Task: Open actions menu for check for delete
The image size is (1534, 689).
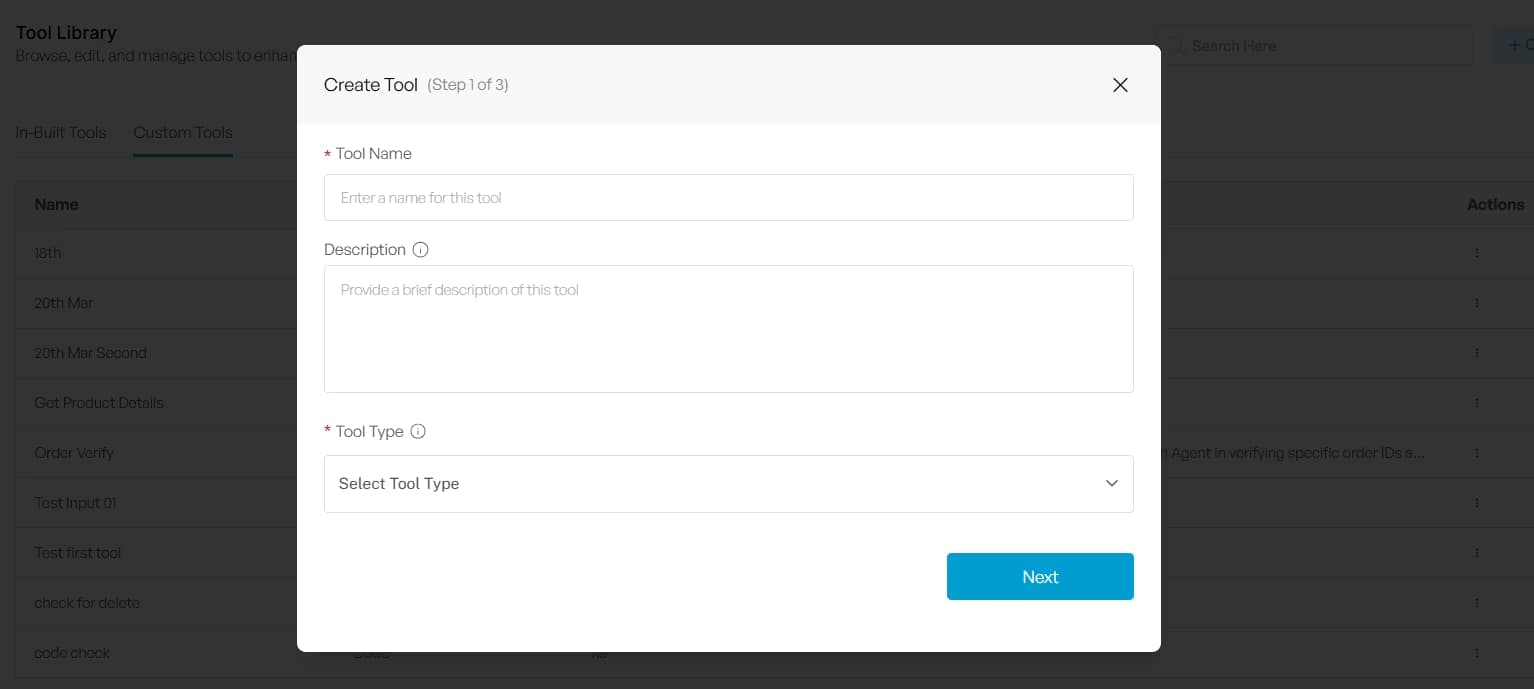Action: [x=1476, y=603]
